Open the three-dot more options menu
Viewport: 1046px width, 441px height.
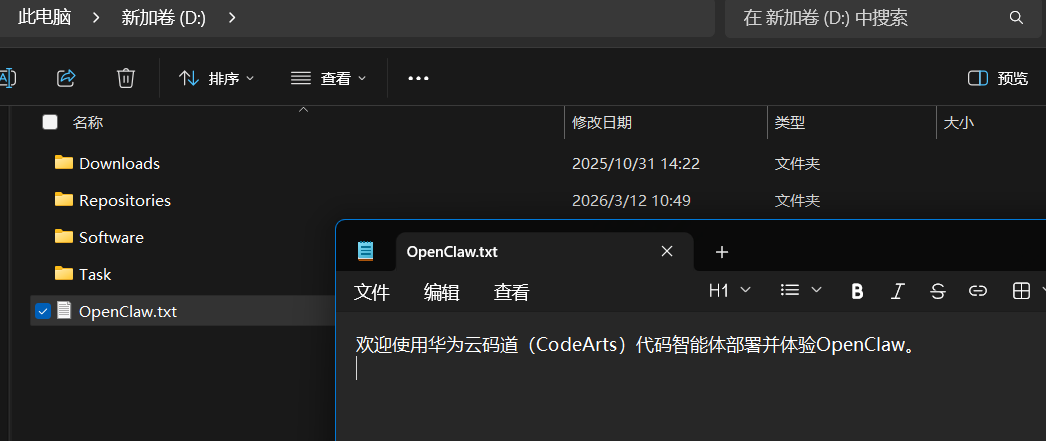(418, 78)
